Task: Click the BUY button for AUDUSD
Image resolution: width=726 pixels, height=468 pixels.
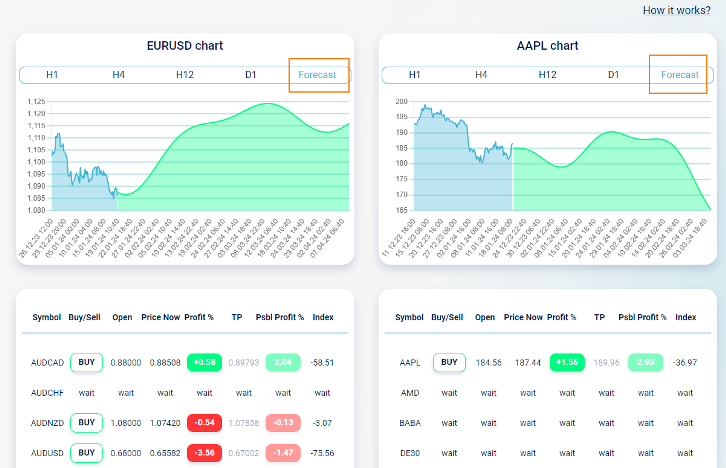Action: coord(86,453)
